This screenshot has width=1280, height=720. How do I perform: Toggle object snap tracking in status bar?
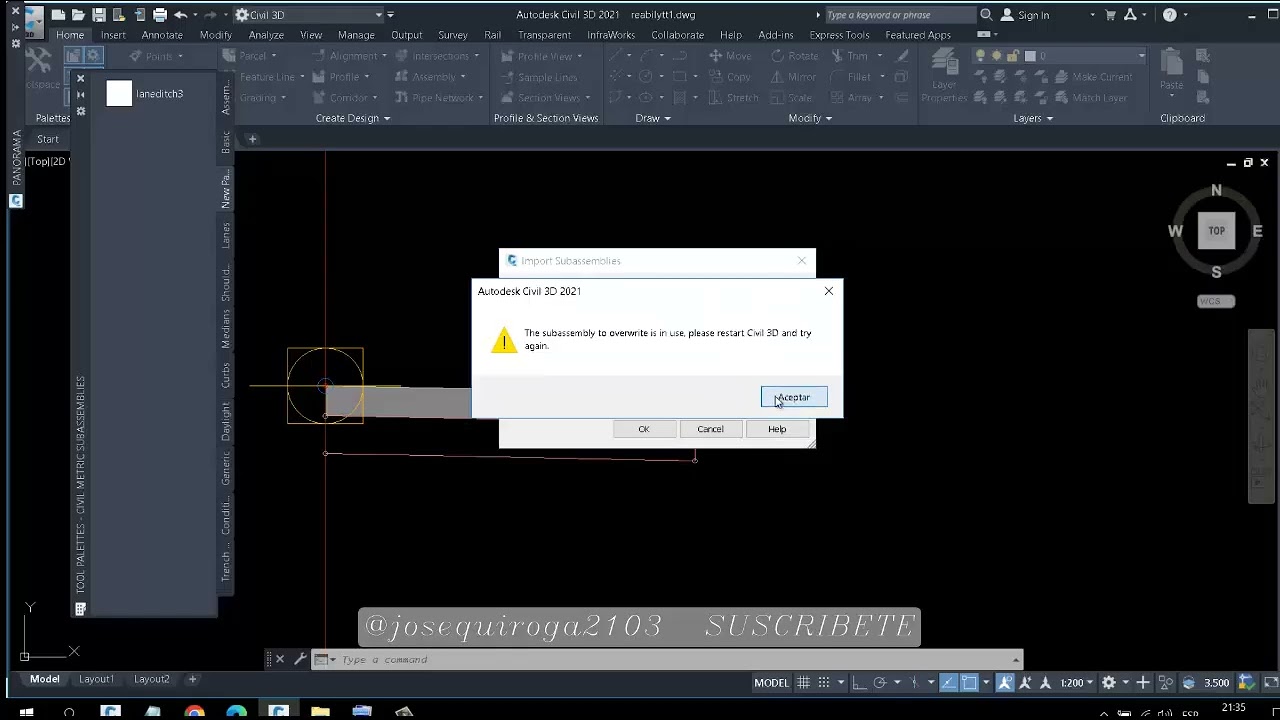949,683
